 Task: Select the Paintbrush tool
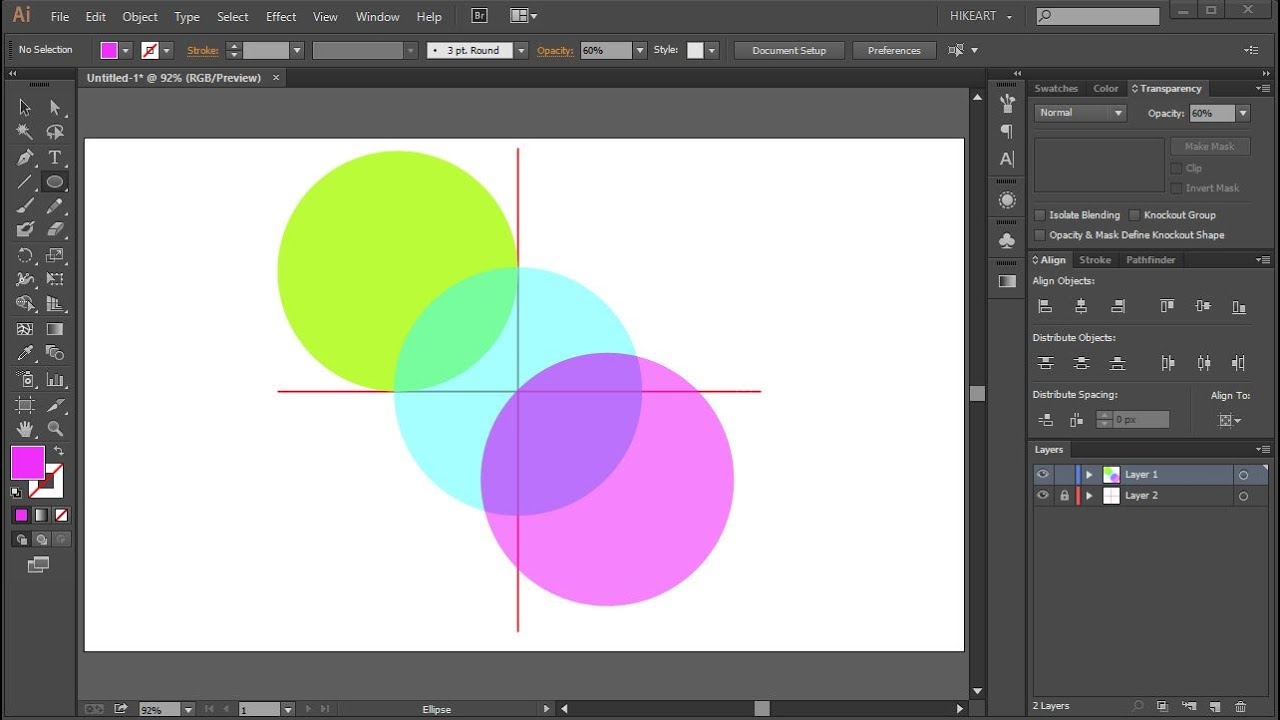point(25,206)
